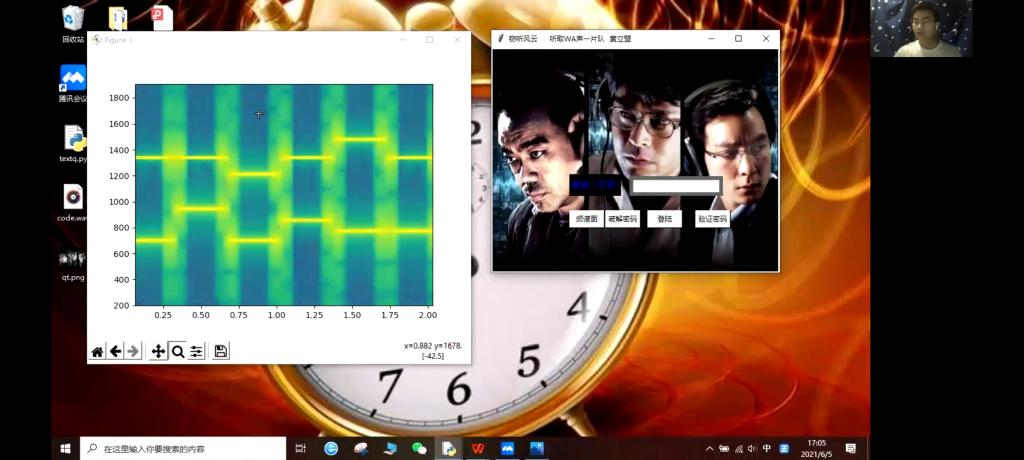Image resolution: width=1024 pixels, height=460 pixels.
Task: Select the PDF file icon on the desktop
Action: (161, 18)
